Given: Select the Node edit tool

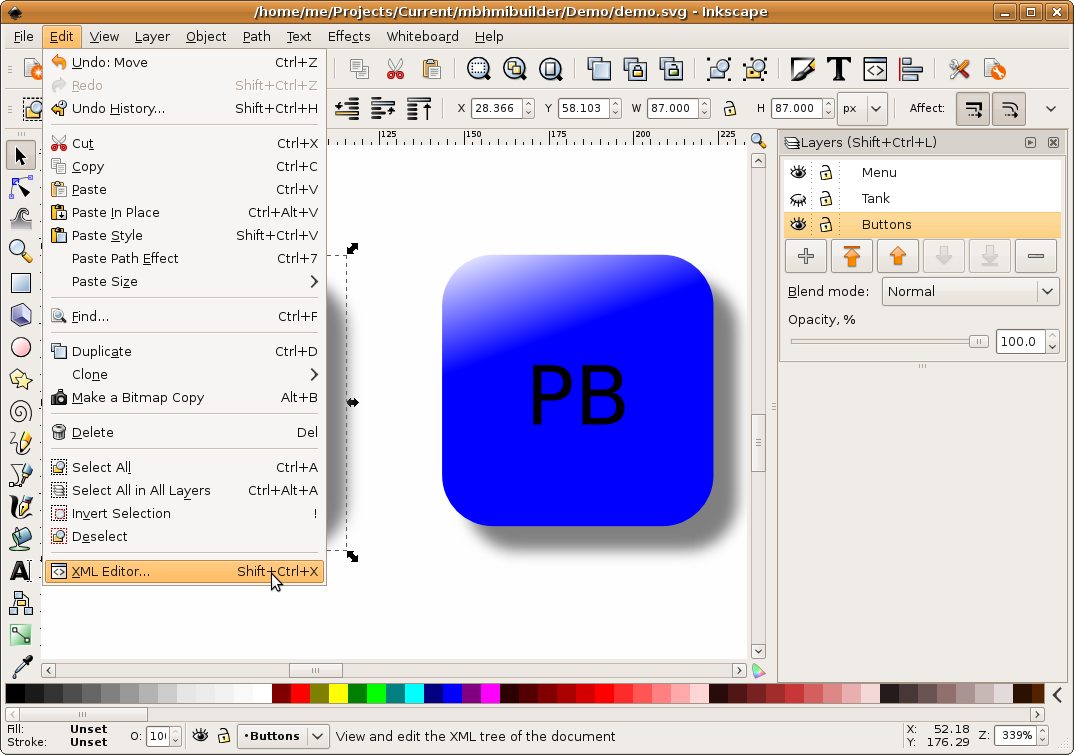Looking at the screenshot, I should pos(21,187).
